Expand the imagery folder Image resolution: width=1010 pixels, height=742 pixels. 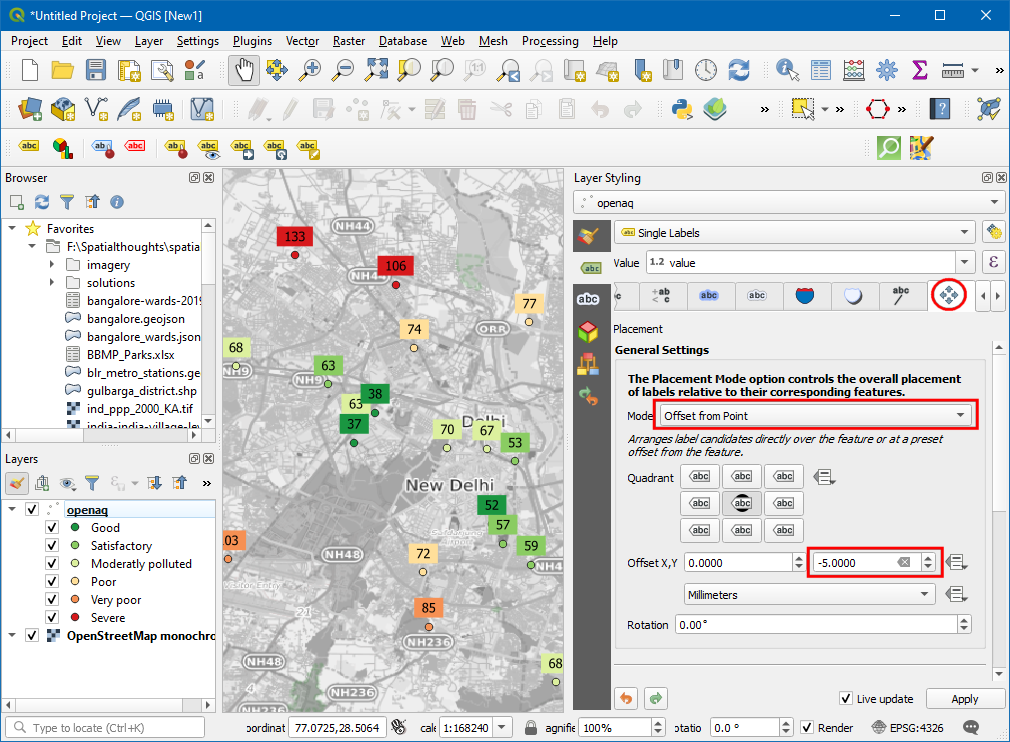52,265
